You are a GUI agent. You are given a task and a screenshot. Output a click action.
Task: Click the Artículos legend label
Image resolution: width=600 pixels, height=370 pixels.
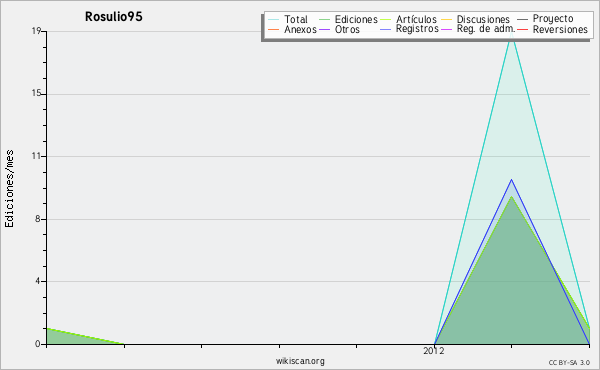[416, 19]
